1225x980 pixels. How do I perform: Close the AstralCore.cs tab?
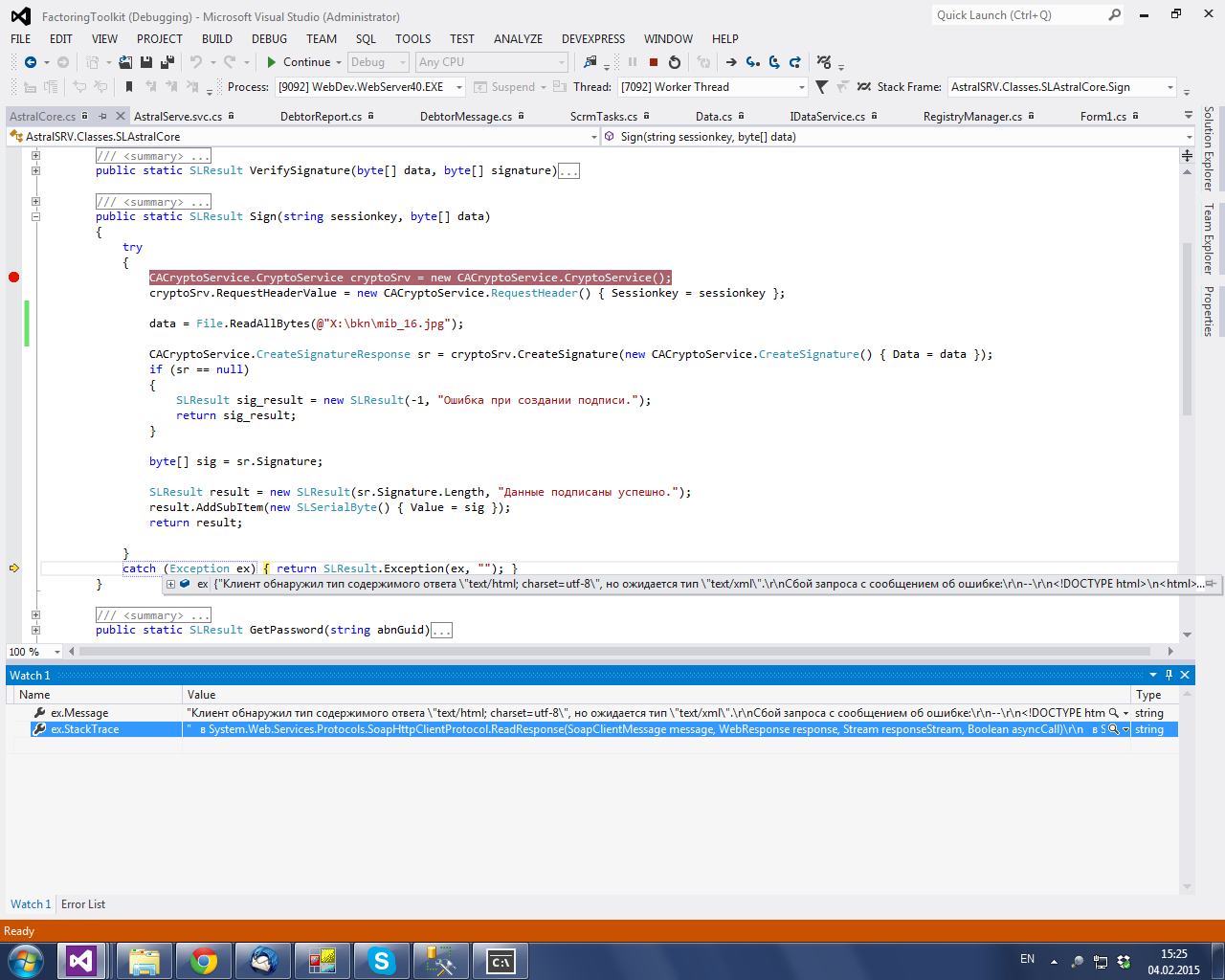[121, 116]
